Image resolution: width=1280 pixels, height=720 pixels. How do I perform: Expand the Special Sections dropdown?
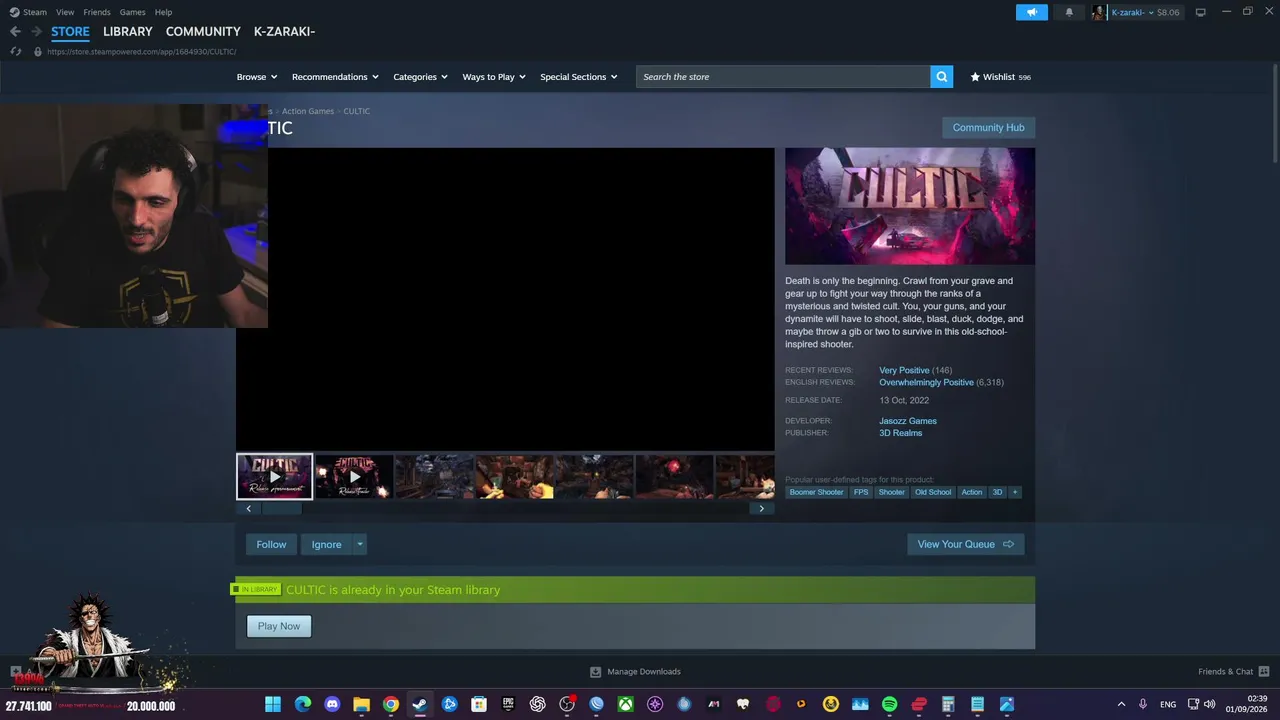coord(579,77)
